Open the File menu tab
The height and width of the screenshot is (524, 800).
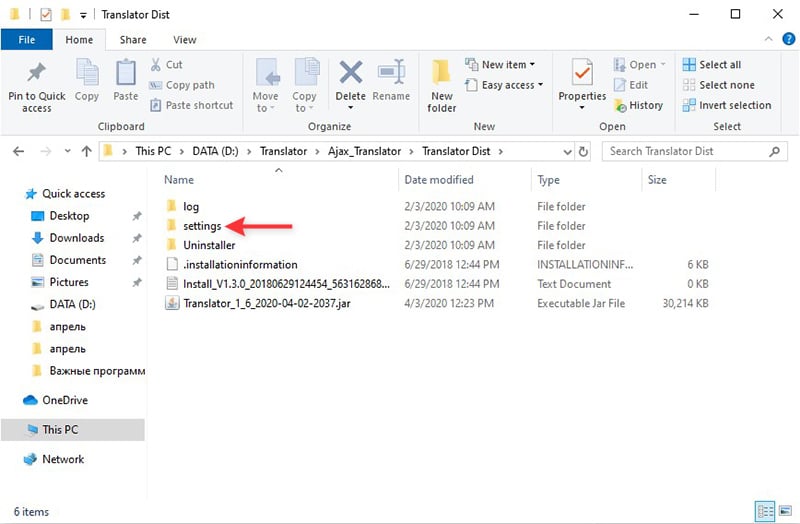point(27,40)
